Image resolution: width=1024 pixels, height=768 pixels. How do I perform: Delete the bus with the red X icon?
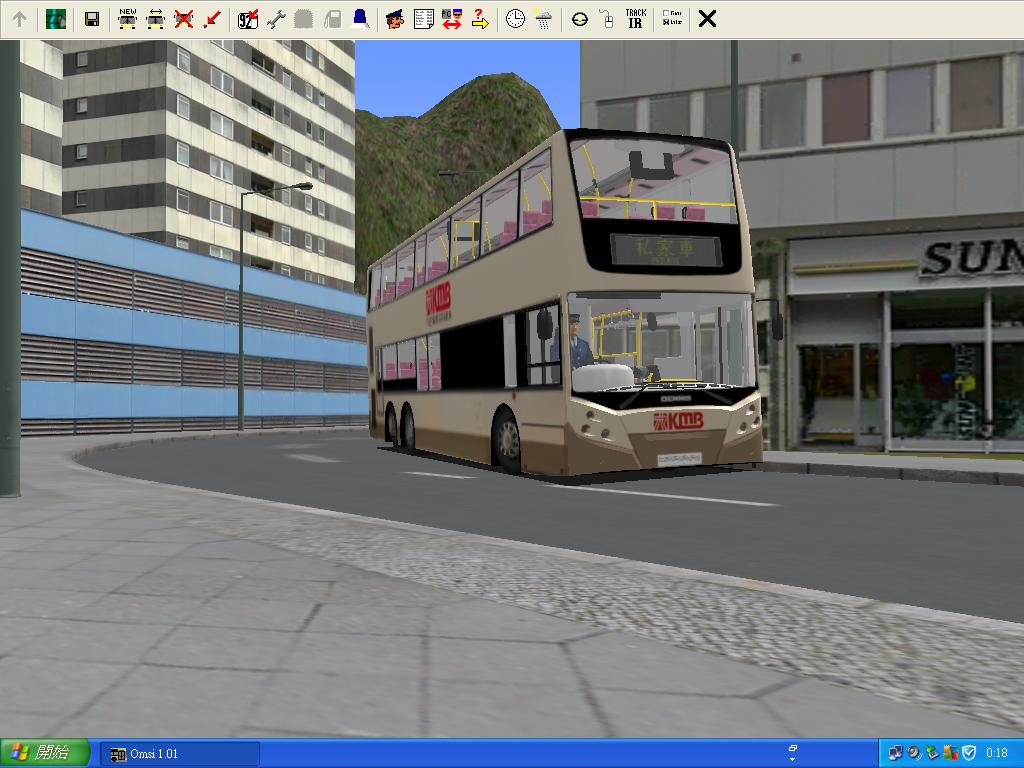click(184, 19)
